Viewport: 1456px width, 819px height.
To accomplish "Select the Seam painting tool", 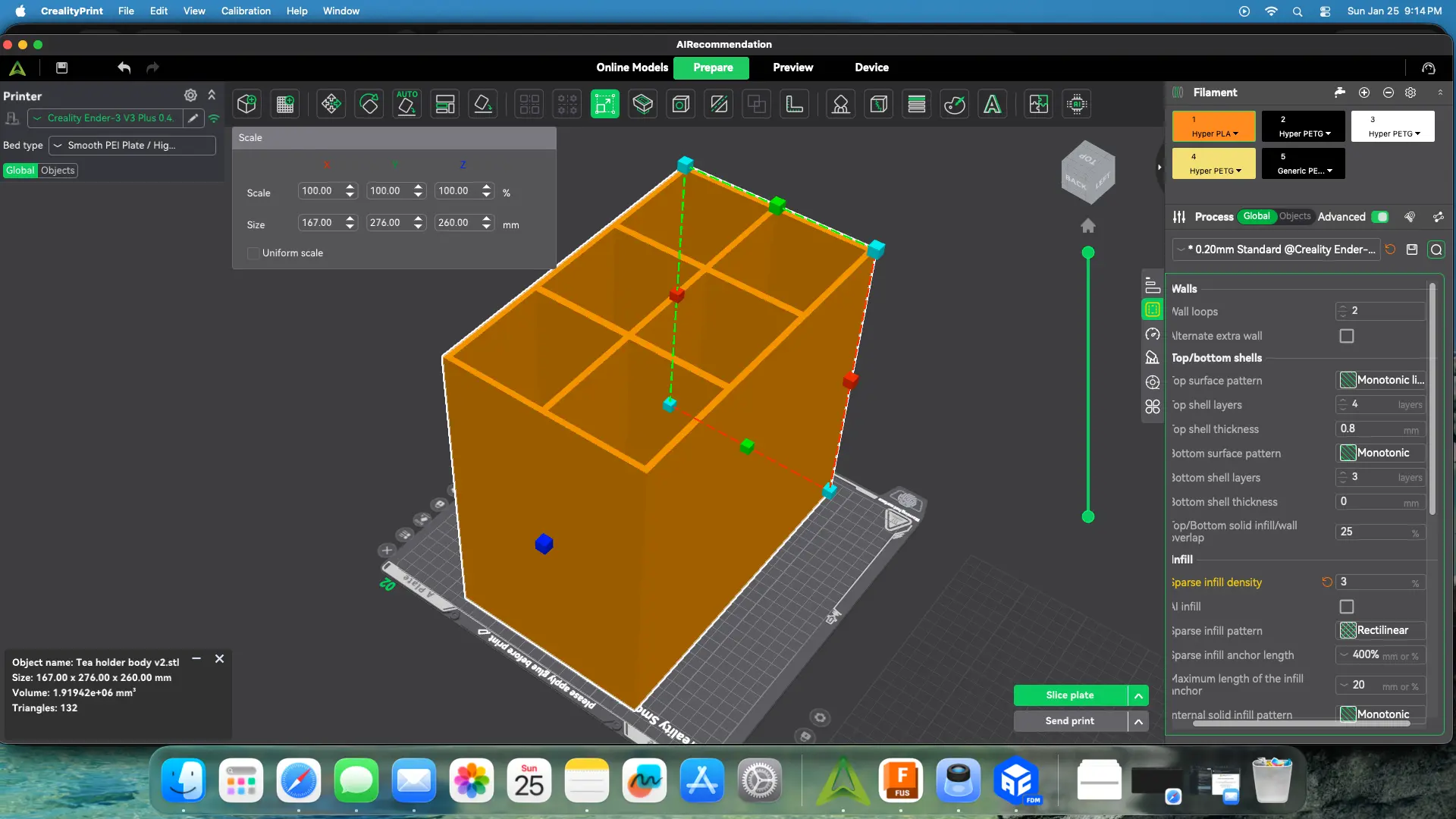I will pos(879,104).
